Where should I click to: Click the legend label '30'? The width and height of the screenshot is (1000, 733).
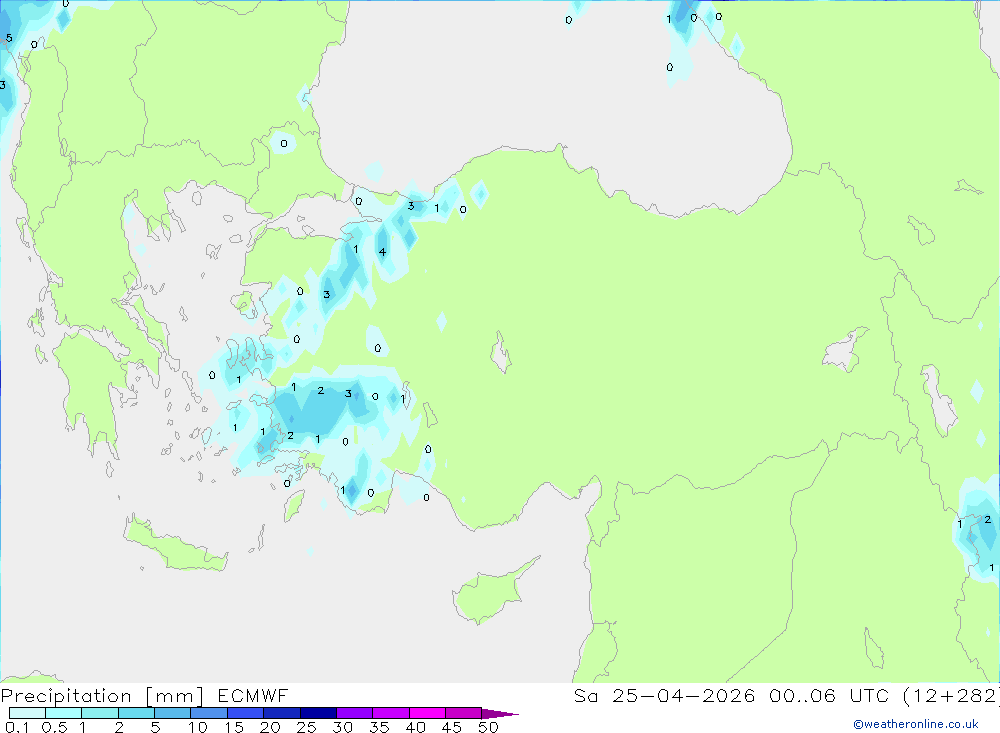(343, 727)
